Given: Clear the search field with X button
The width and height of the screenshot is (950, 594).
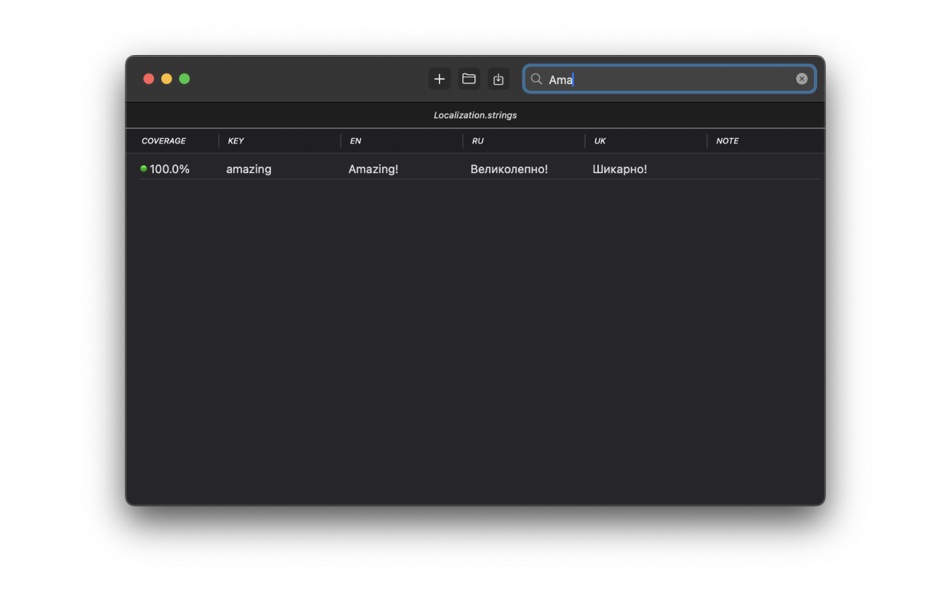Looking at the screenshot, I should tap(802, 79).
